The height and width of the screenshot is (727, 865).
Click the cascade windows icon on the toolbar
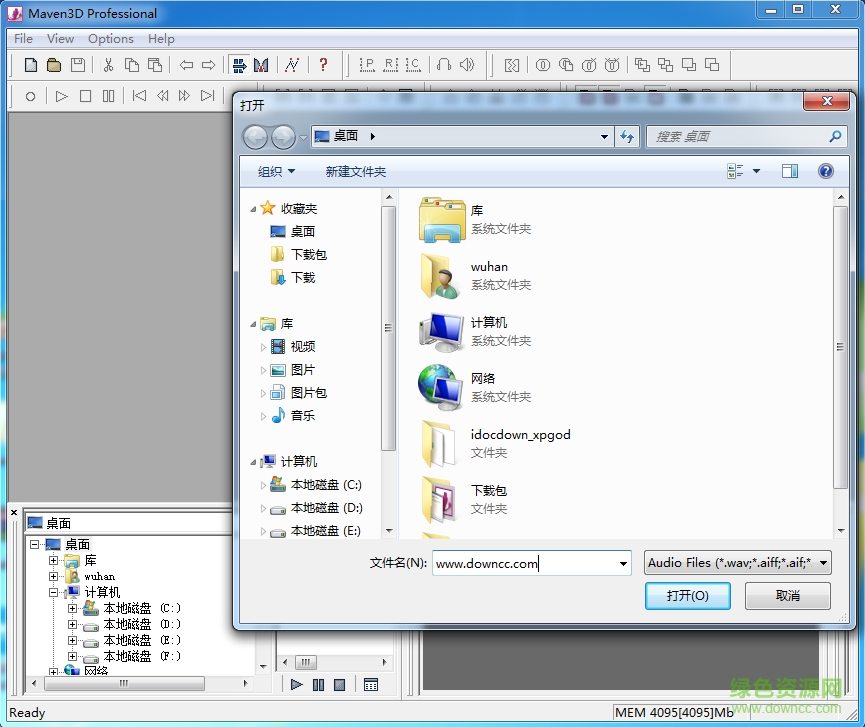641,64
